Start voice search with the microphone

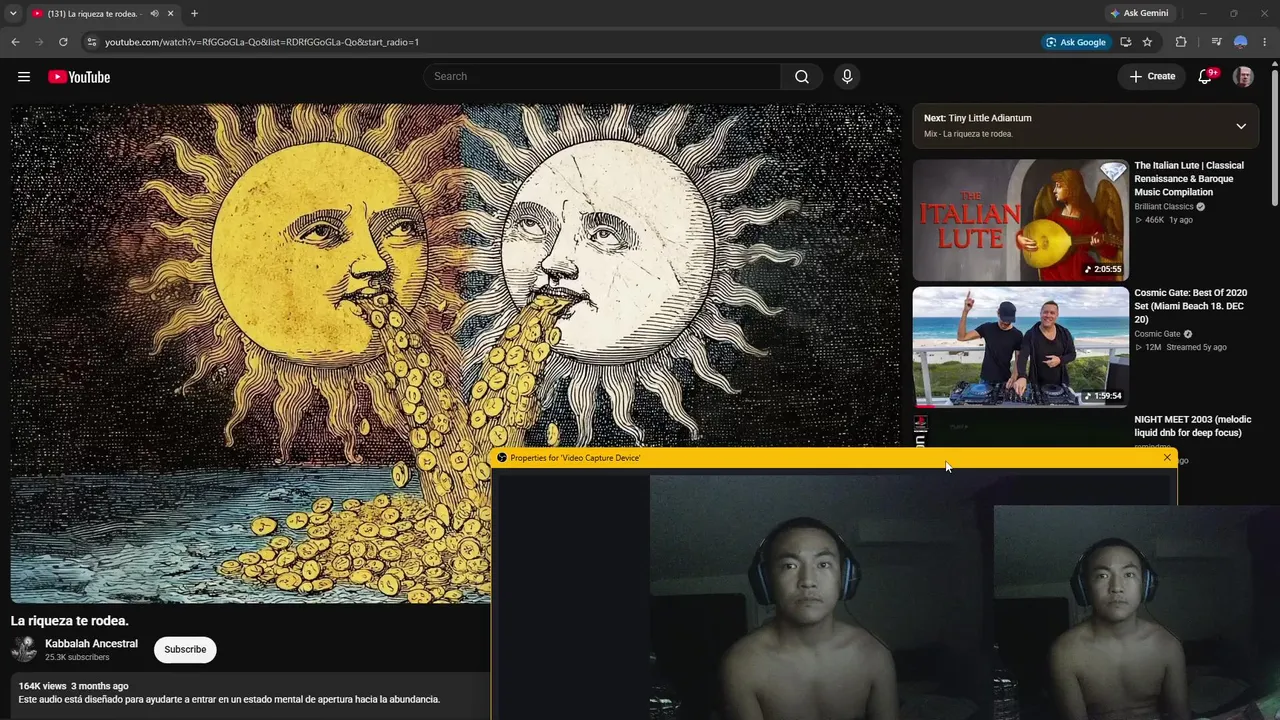pyautogui.click(x=847, y=77)
